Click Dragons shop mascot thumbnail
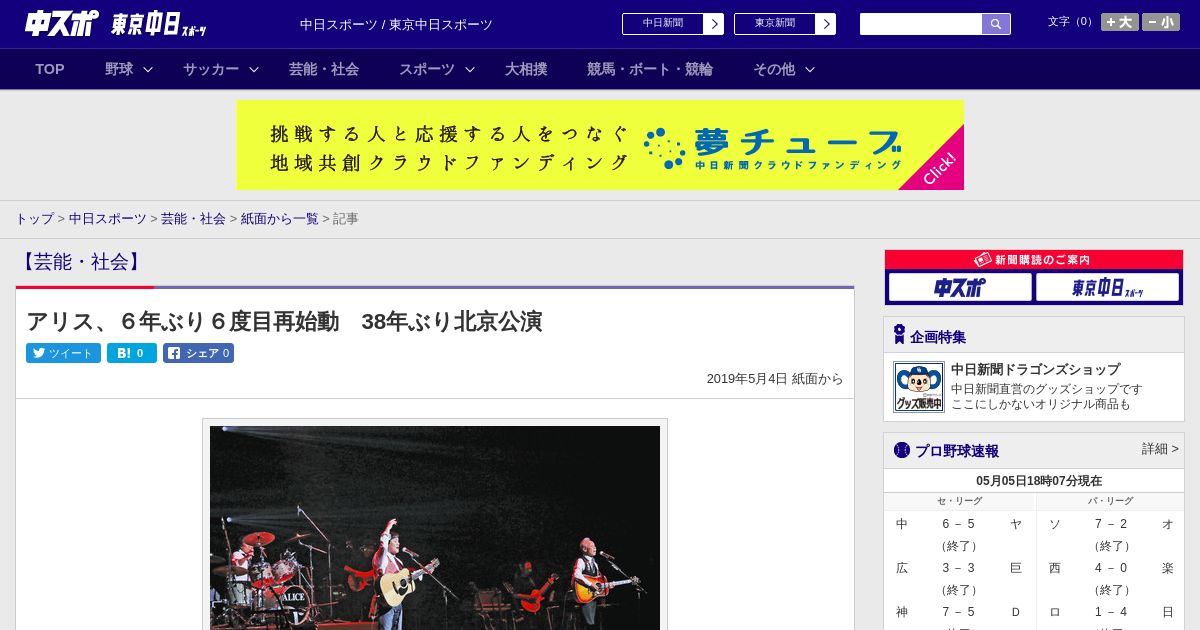 click(x=919, y=387)
